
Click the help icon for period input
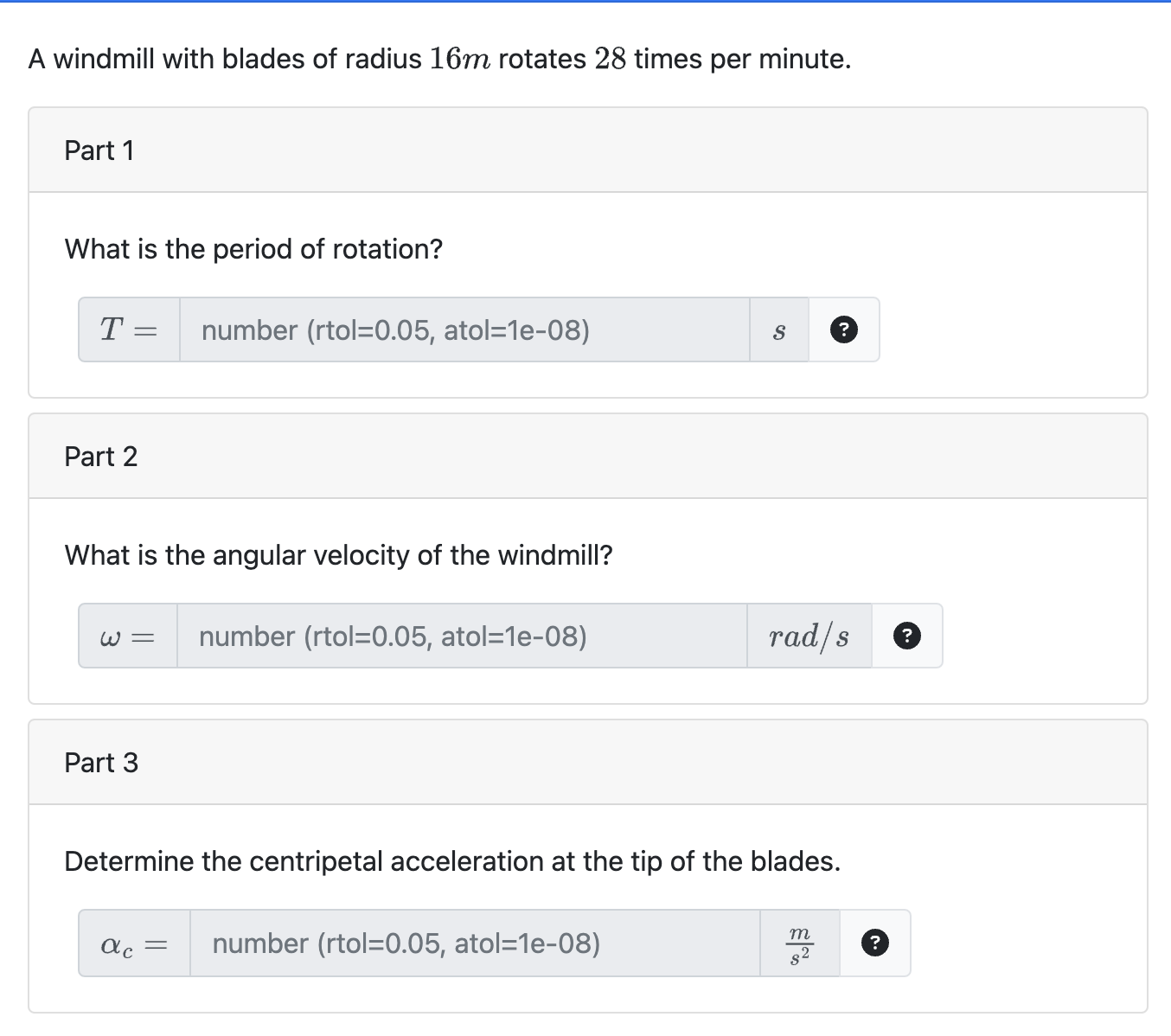click(843, 329)
